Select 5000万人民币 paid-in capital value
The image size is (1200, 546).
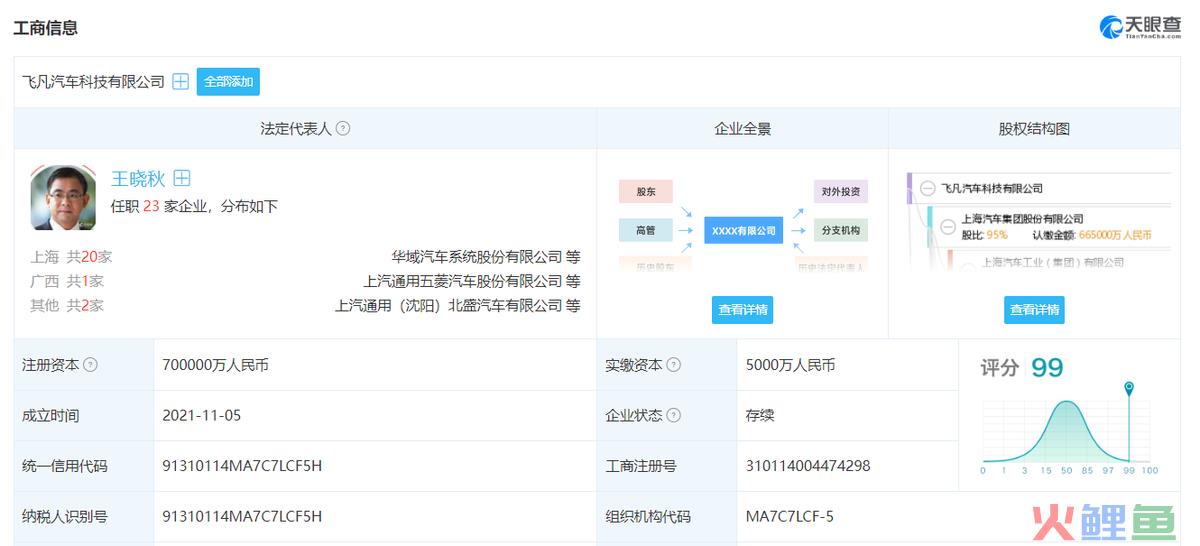(x=790, y=365)
